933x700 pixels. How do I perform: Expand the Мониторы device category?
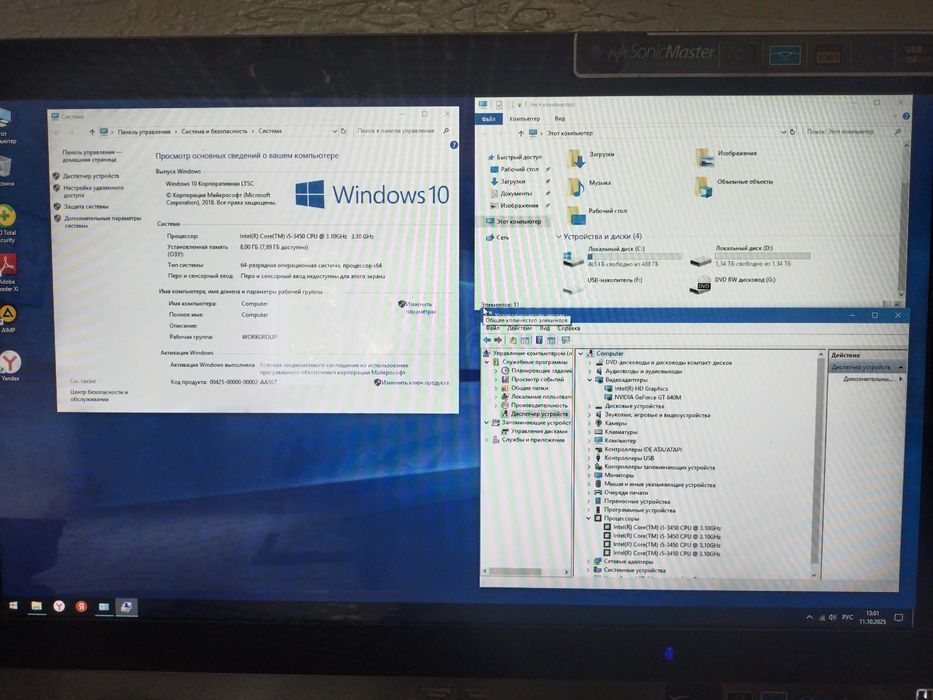(x=590, y=476)
